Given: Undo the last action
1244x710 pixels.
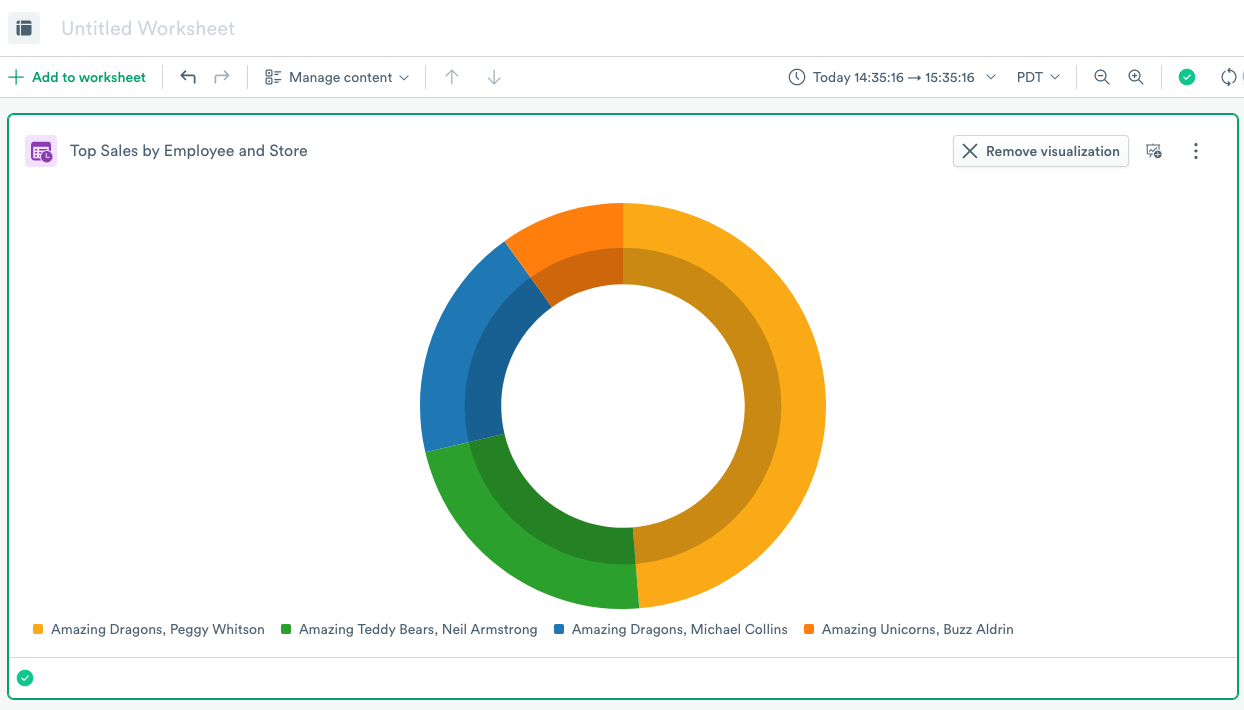Looking at the screenshot, I should pyautogui.click(x=188, y=77).
